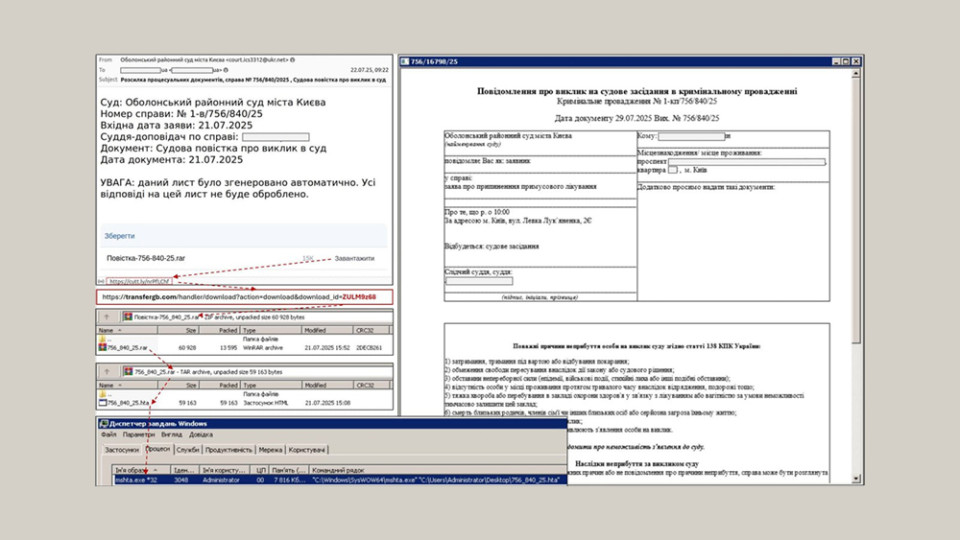
Task: Open the Вигляд menu in Task Manager
Action: tap(171, 435)
